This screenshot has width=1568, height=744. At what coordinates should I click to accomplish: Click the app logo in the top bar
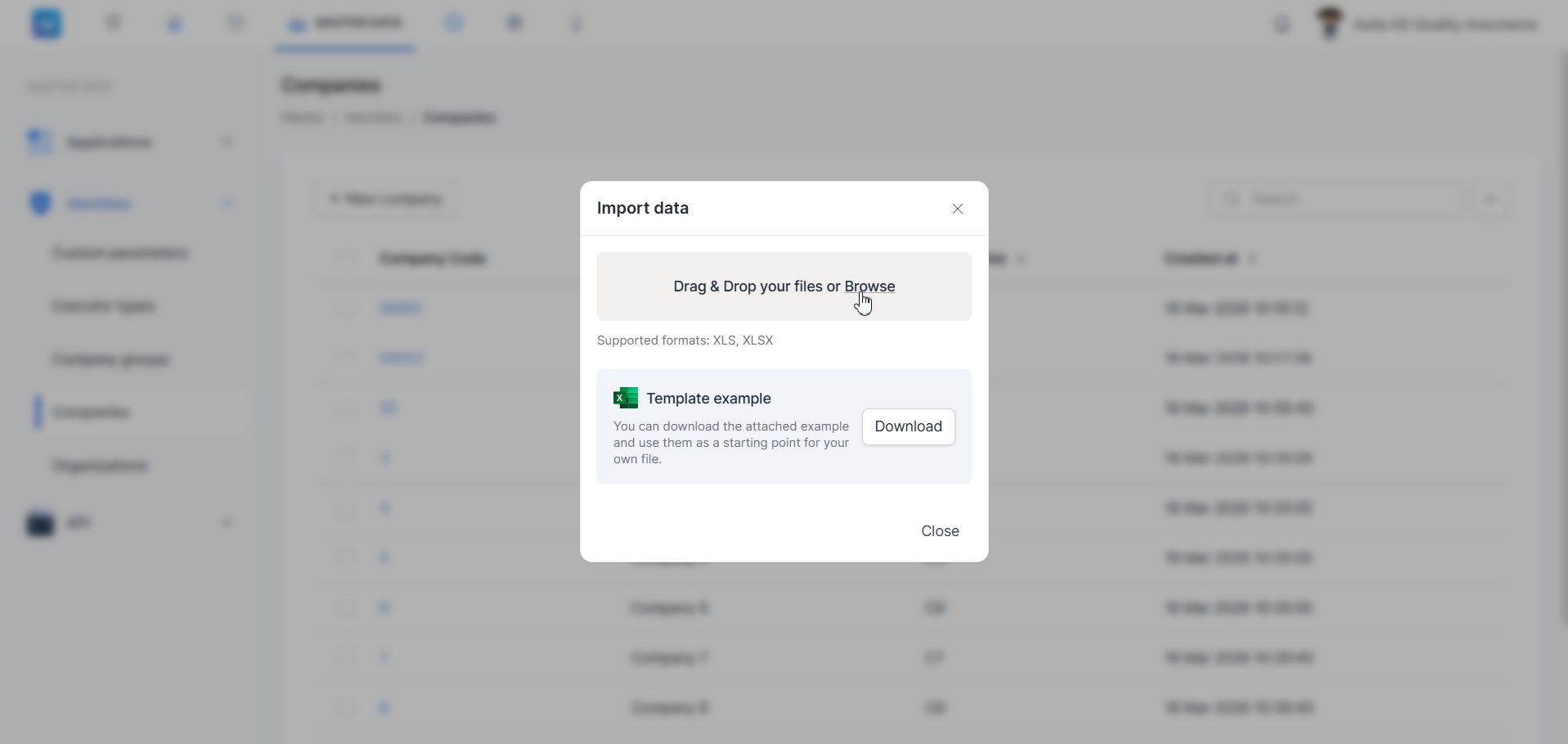pos(47,24)
